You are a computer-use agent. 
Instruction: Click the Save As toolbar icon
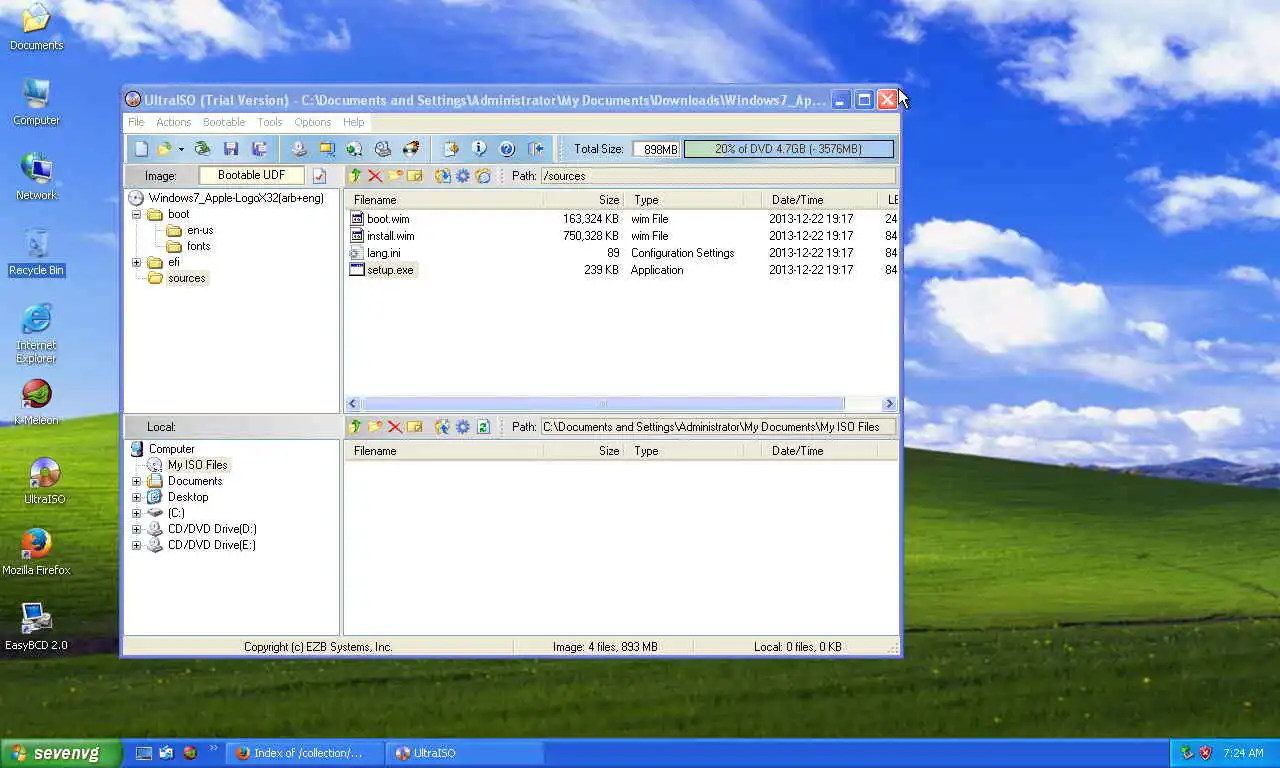pos(259,149)
